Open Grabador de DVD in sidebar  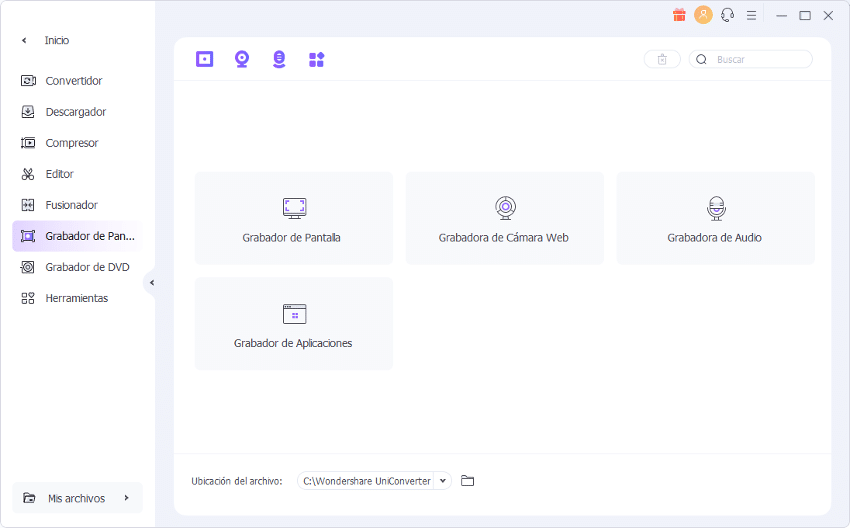[x=87, y=267]
